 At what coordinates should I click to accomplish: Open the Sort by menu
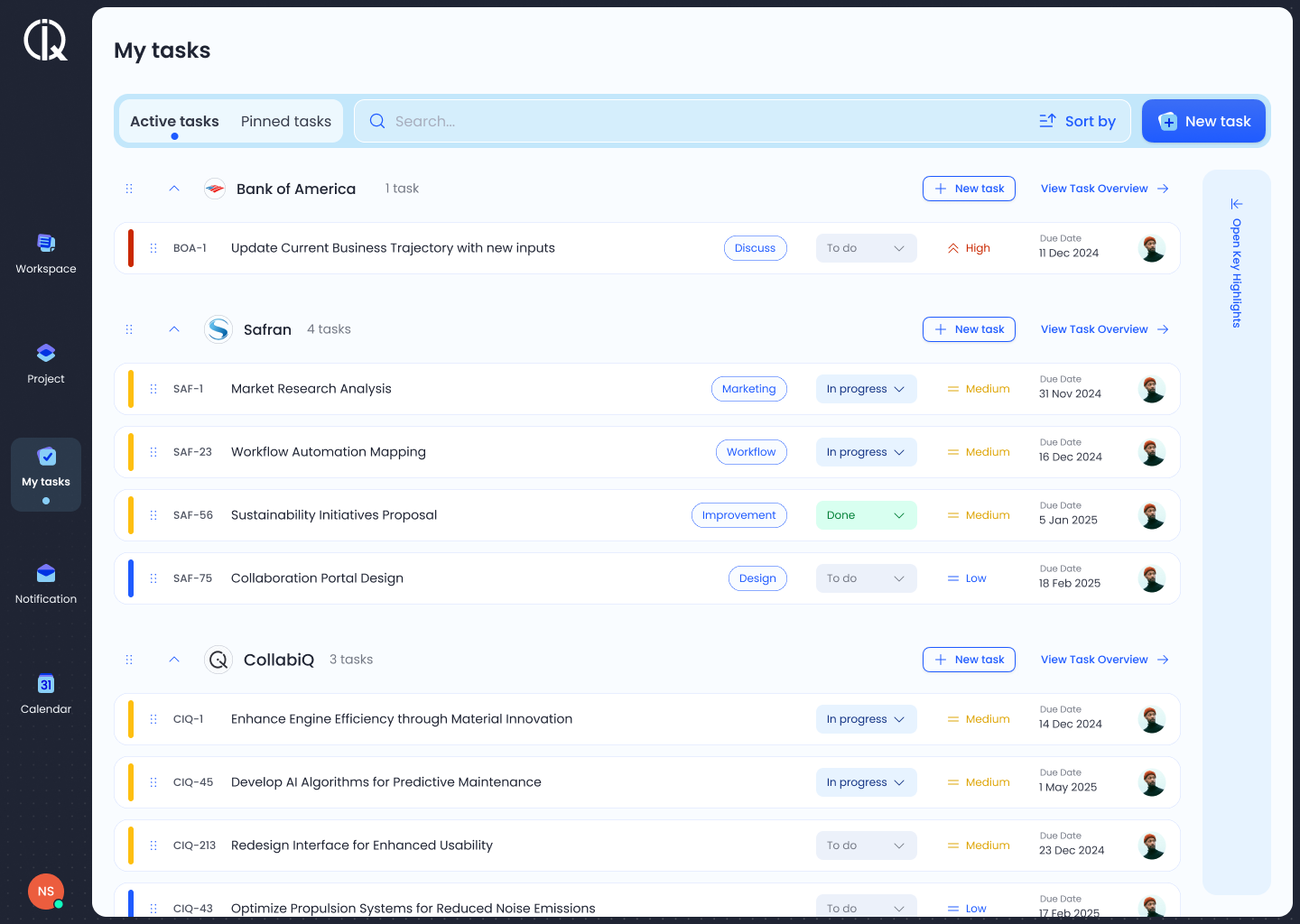[x=1078, y=121]
